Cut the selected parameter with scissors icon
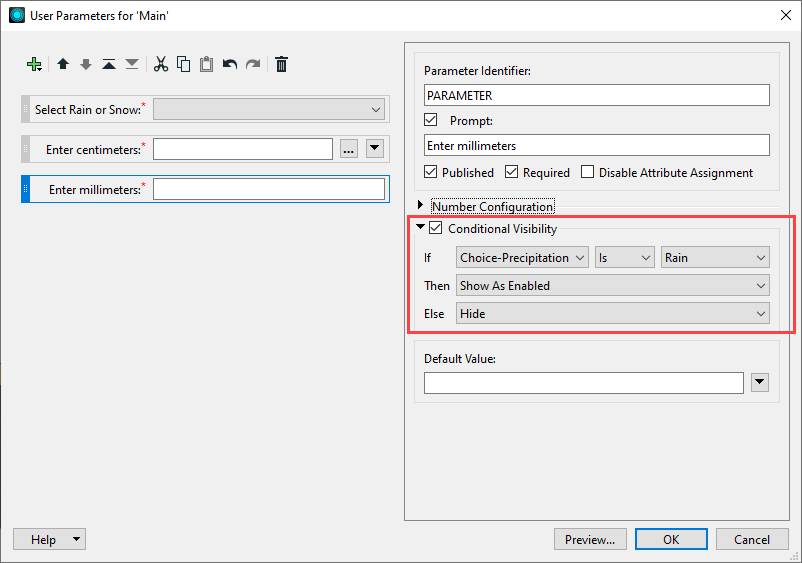Screen dimensions: 802x563 160,64
